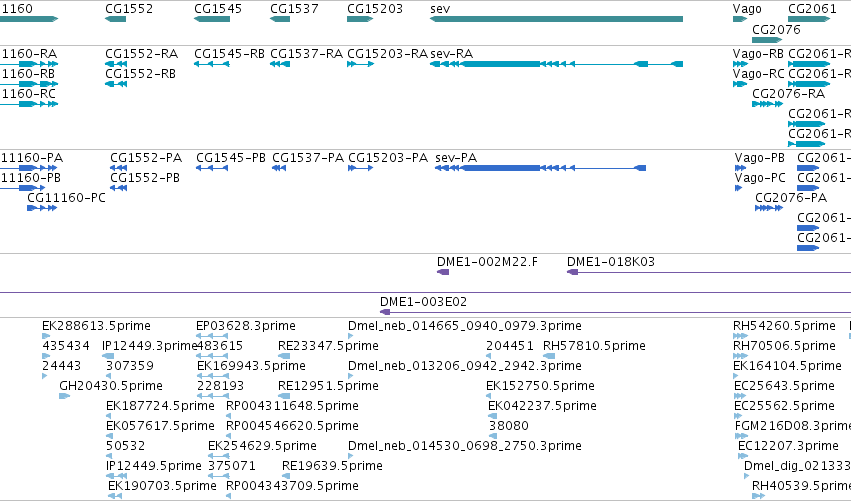The width and height of the screenshot is (851, 501).
Task: Select the CG2061 gene label
Action: pos(812,9)
